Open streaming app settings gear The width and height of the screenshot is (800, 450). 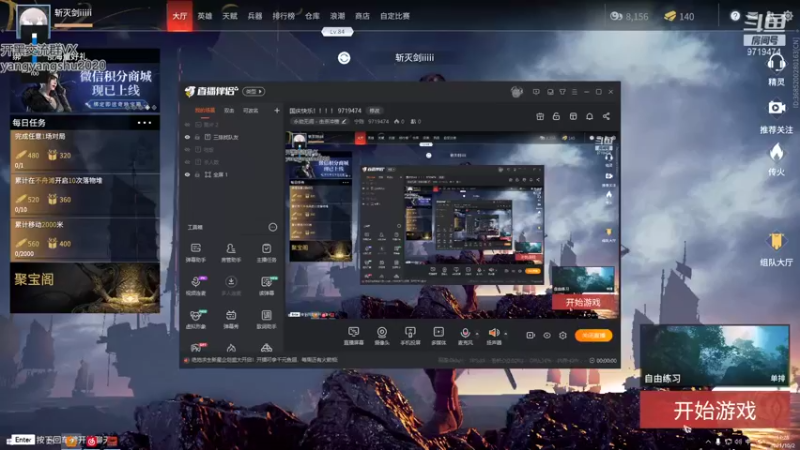(563, 335)
